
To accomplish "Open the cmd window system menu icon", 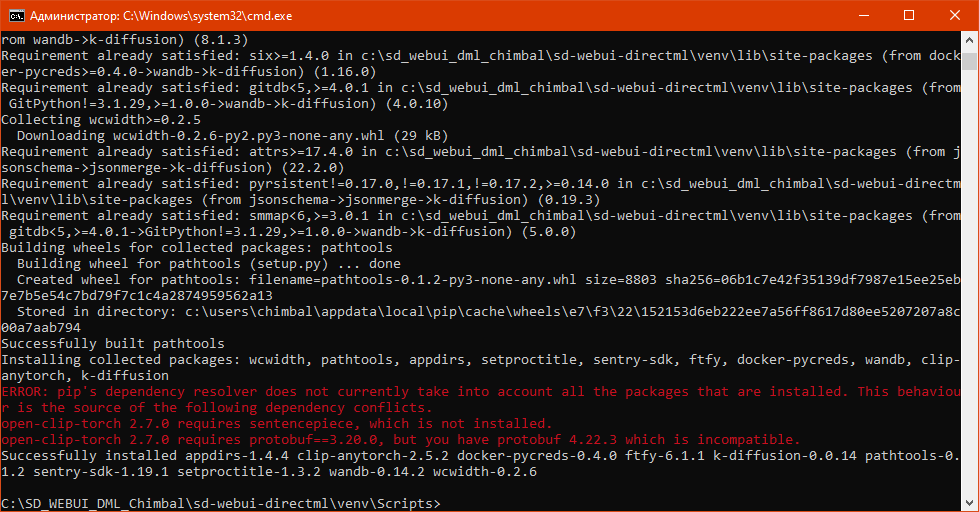I will [15, 16].
